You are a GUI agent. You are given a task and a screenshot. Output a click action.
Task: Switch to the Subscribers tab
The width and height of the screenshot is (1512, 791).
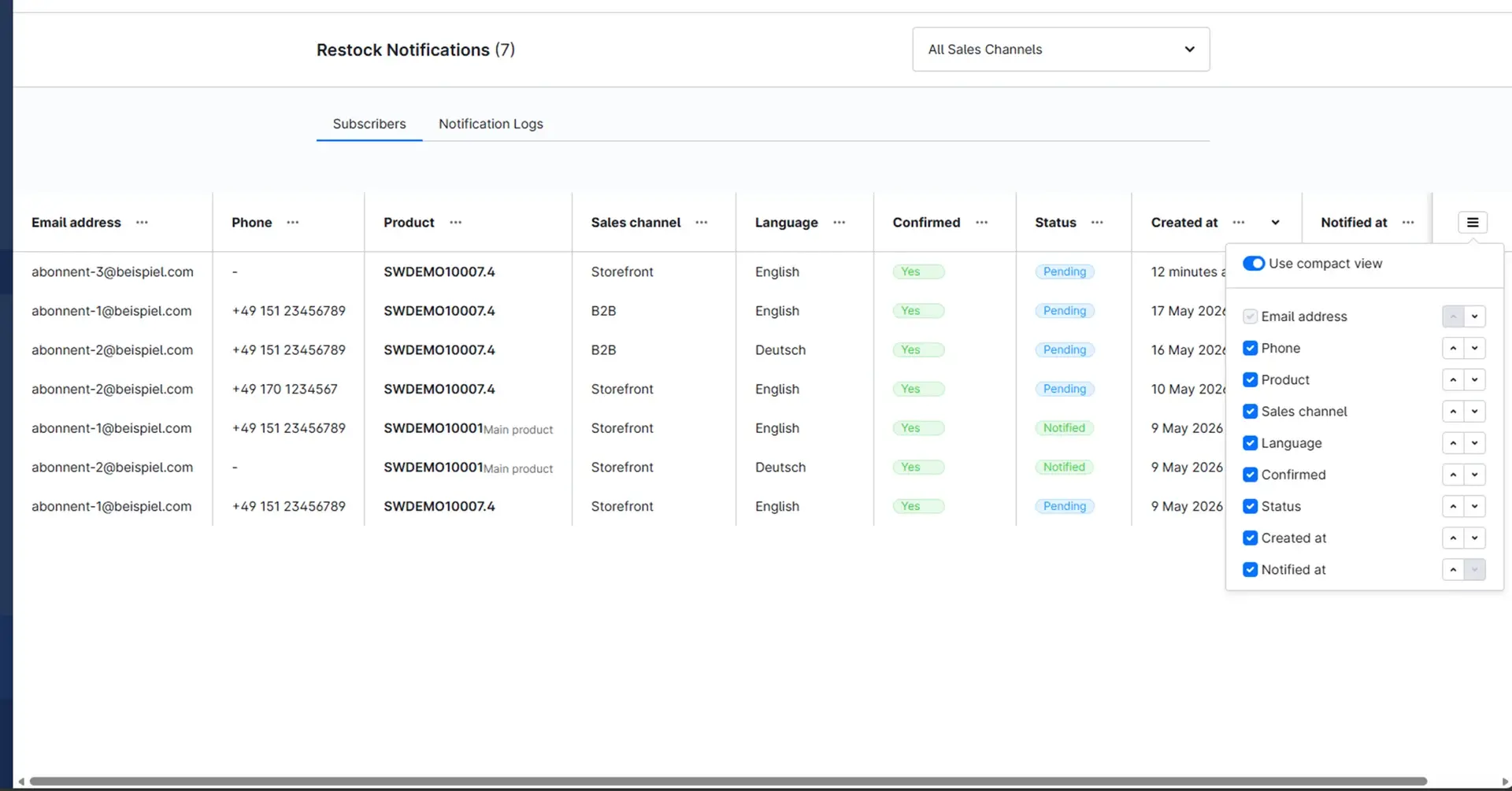point(369,124)
